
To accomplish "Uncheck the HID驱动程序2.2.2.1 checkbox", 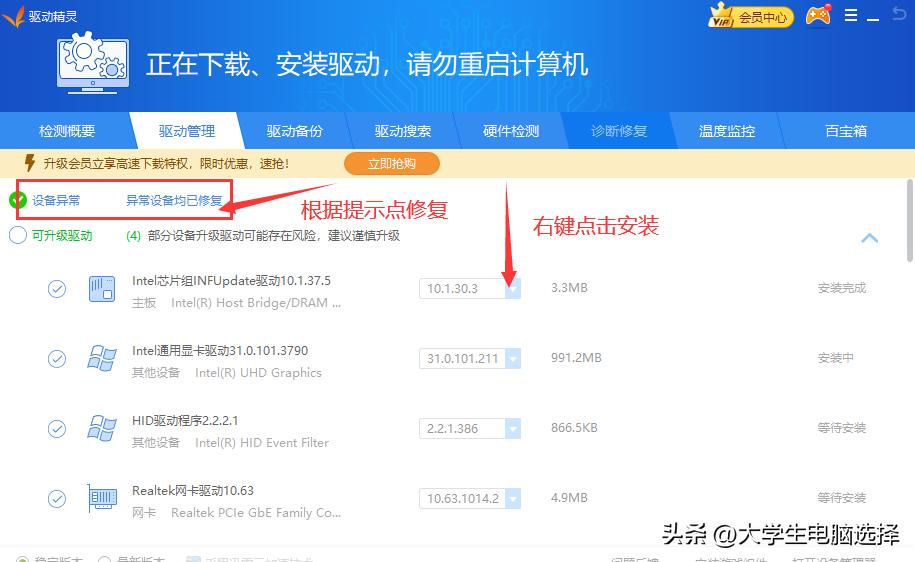I will click(57, 428).
